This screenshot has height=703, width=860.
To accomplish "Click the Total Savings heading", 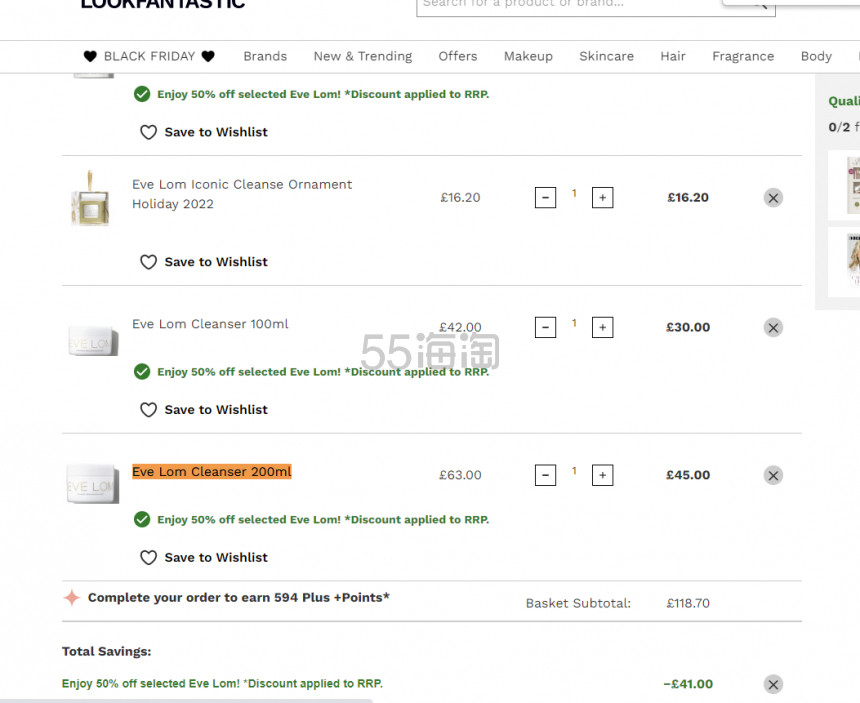I will [106, 651].
